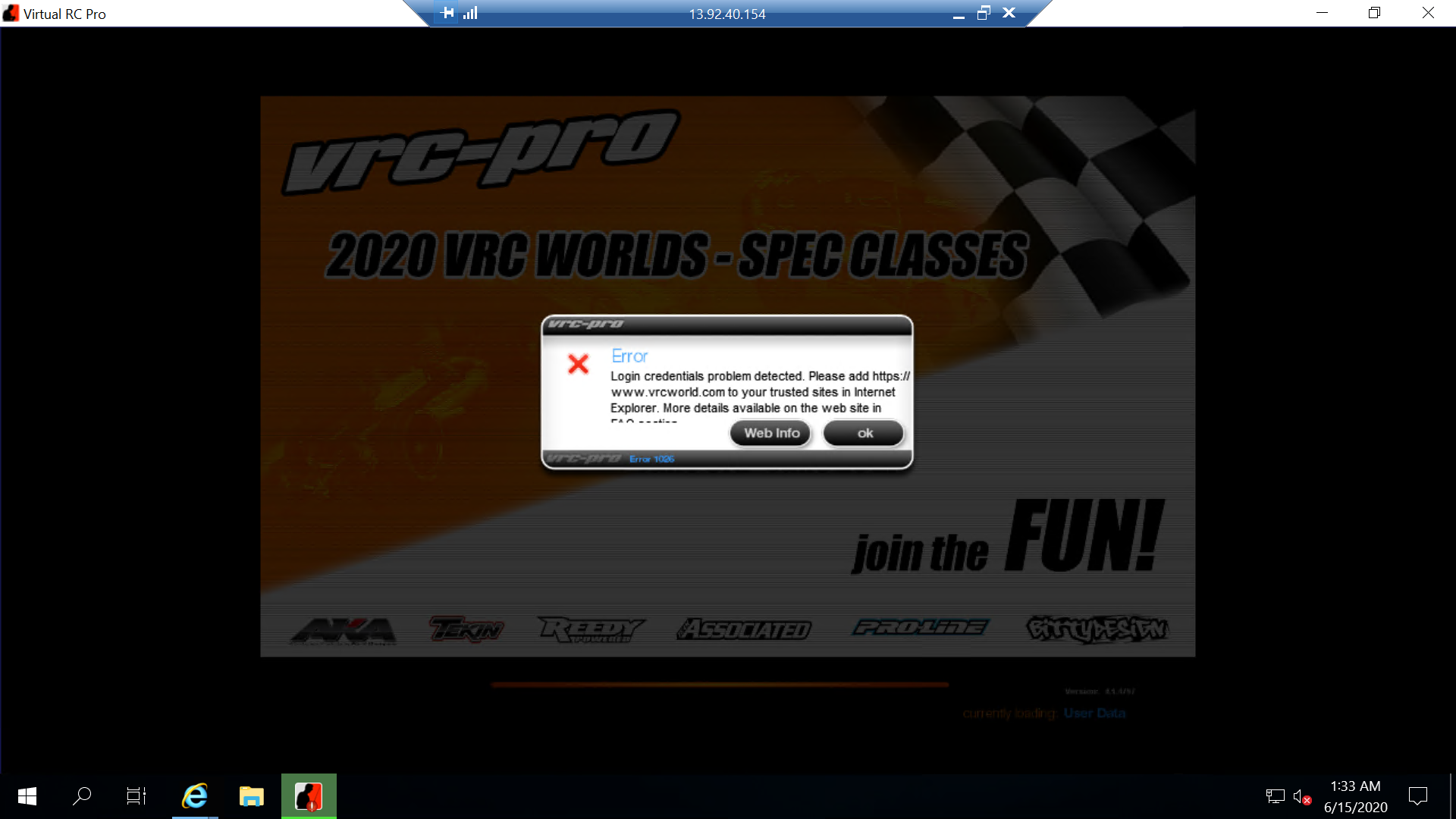
Task: Pin the remote desktop connection bar
Action: (447, 13)
